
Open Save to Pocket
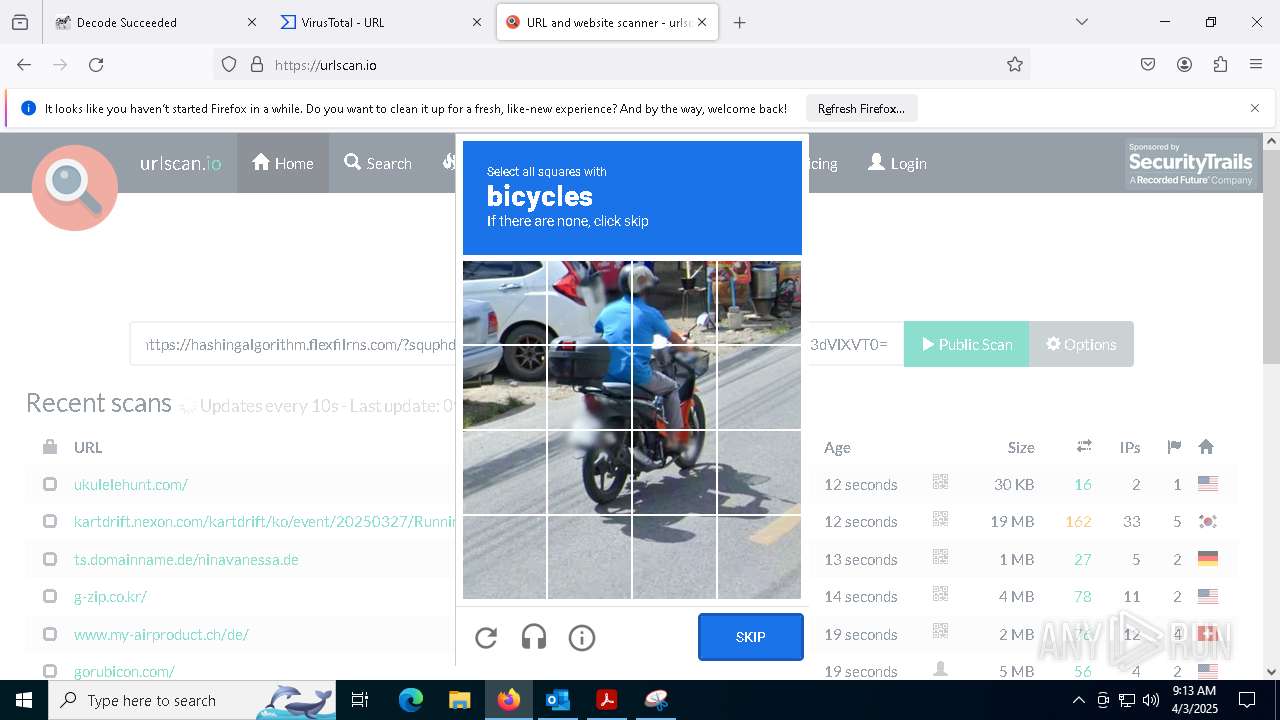pos(1148,65)
